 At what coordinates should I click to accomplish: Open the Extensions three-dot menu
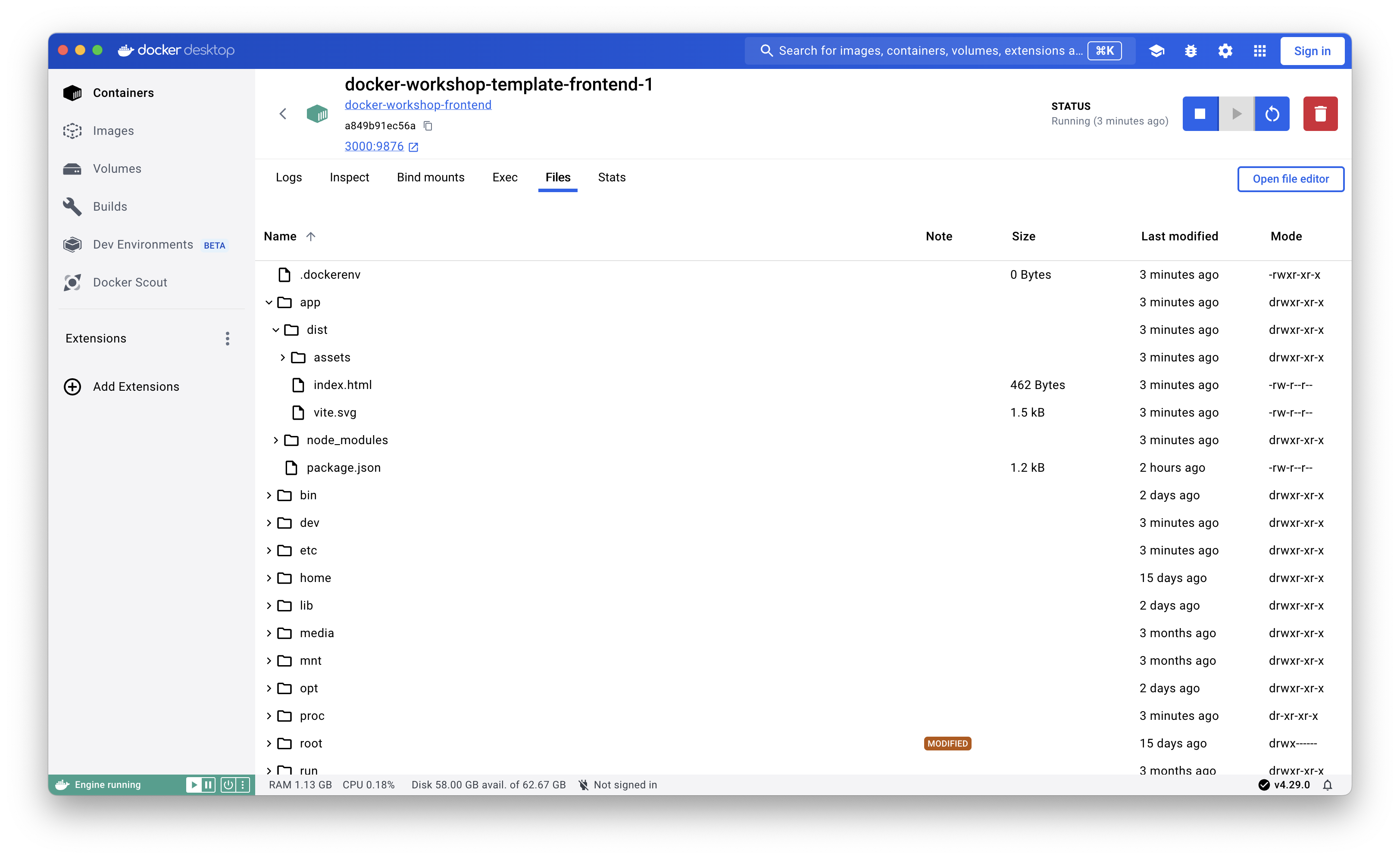[x=227, y=339]
